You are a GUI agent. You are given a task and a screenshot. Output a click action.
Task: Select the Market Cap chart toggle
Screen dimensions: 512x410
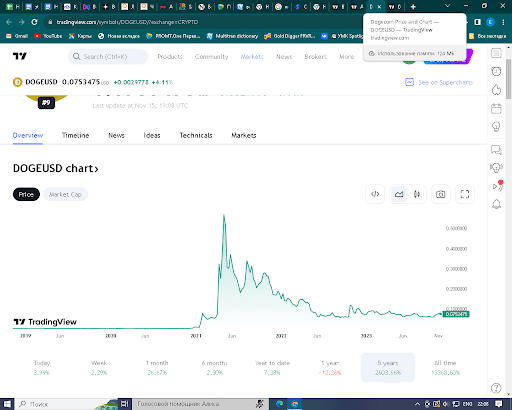tap(65, 194)
